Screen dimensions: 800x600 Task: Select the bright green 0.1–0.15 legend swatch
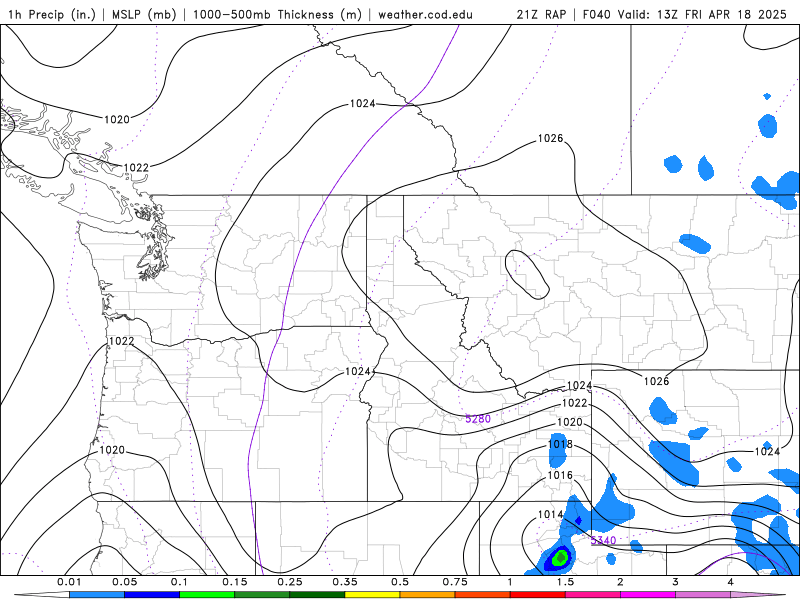[207, 595]
